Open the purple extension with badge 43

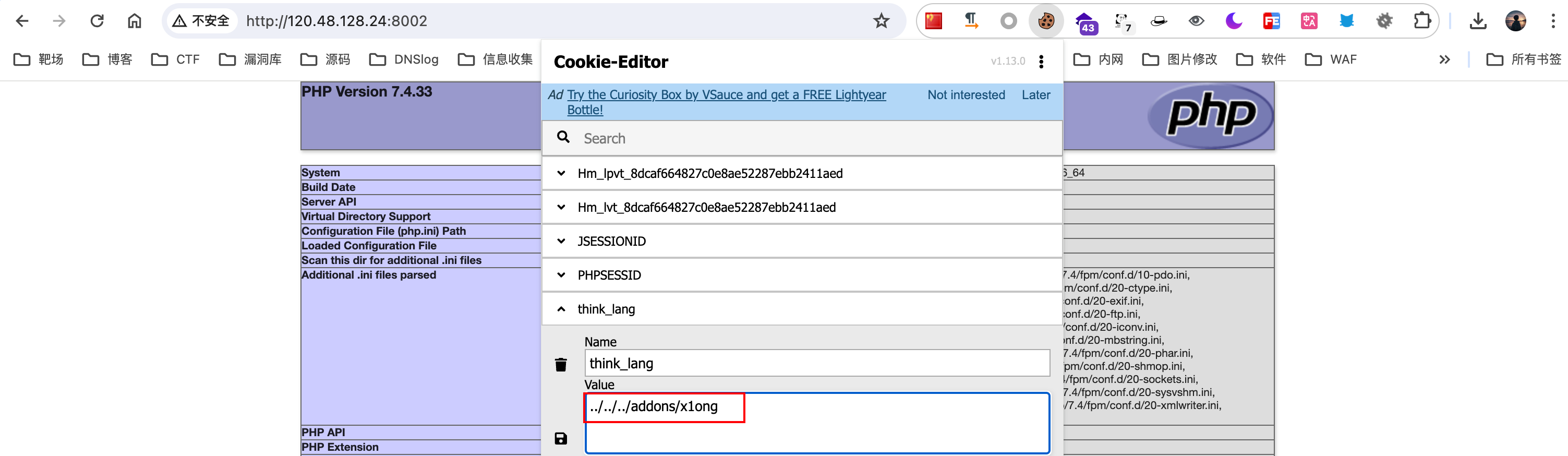pos(1085,22)
